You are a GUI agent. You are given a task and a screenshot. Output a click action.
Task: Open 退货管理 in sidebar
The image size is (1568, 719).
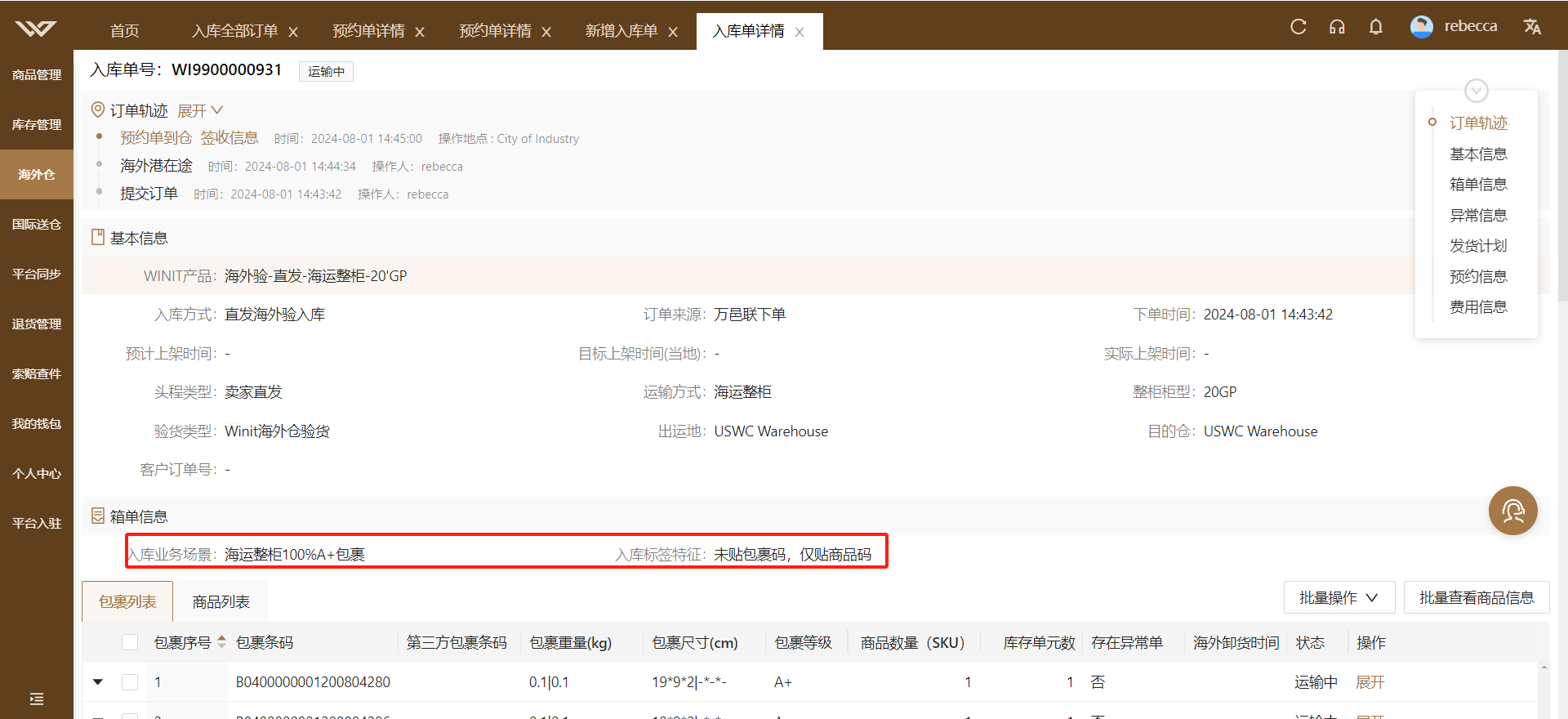pos(37,324)
